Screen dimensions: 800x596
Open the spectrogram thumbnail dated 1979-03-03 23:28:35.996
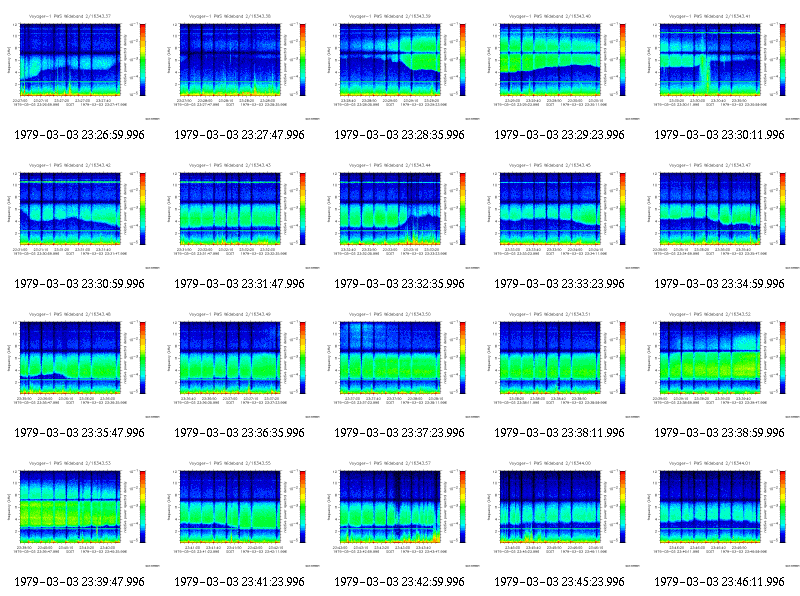pyautogui.click(x=400, y=66)
